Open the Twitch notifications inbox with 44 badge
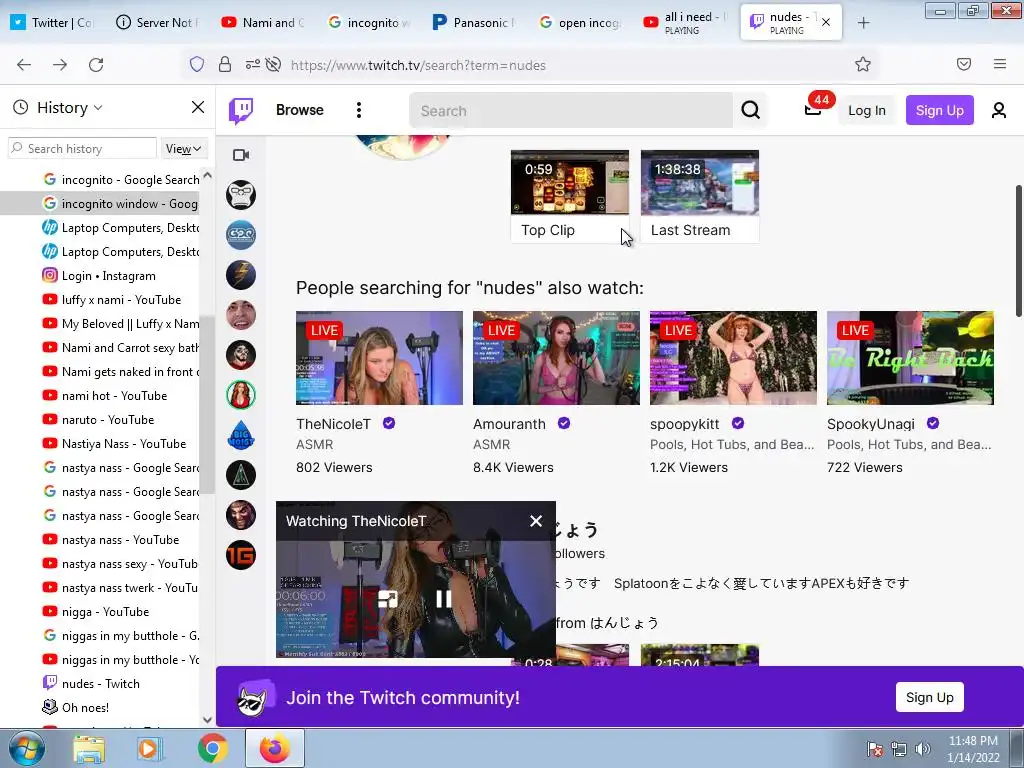This screenshot has height=768, width=1024. point(812,109)
